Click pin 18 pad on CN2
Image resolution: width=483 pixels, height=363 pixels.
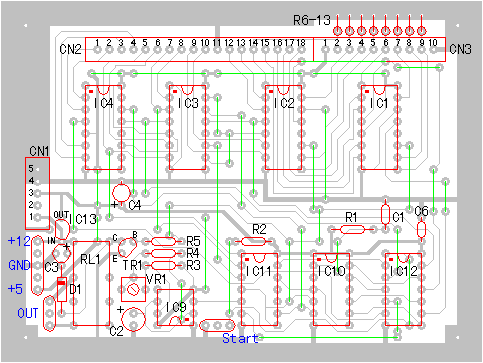301,50
